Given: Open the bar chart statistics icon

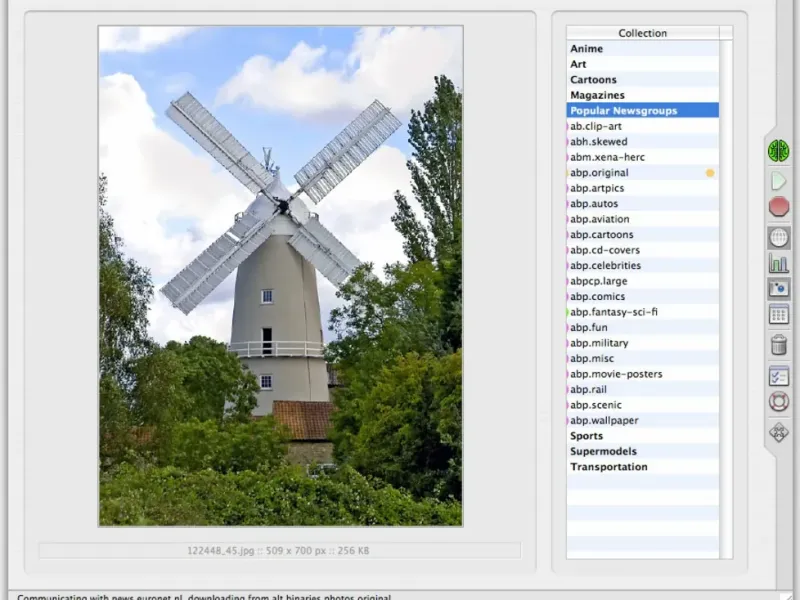Looking at the screenshot, I should click(779, 263).
